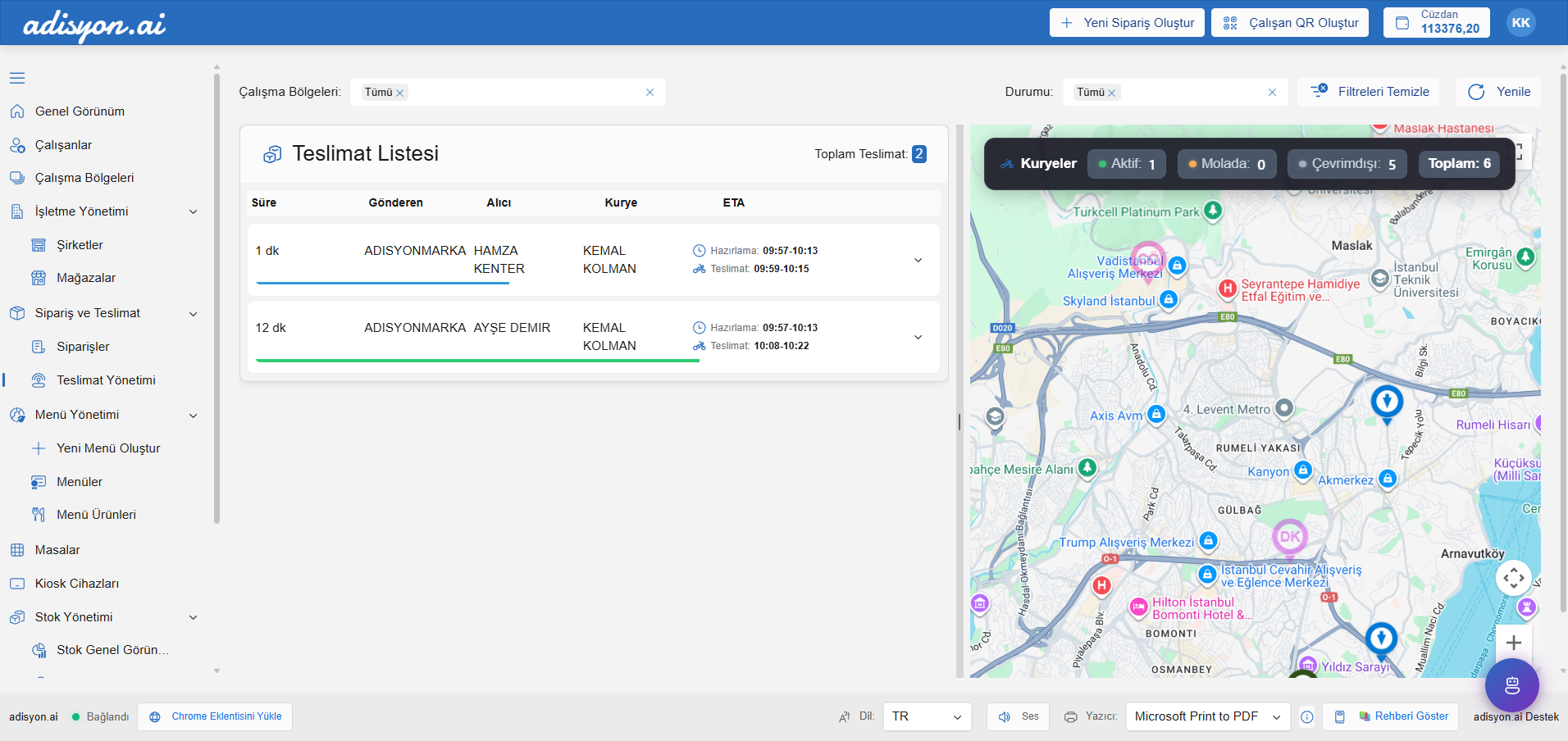Image resolution: width=1568 pixels, height=741 pixels.
Task: Remove the Tümü tag in Çalışma Bölgeleri
Action: tap(400, 93)
